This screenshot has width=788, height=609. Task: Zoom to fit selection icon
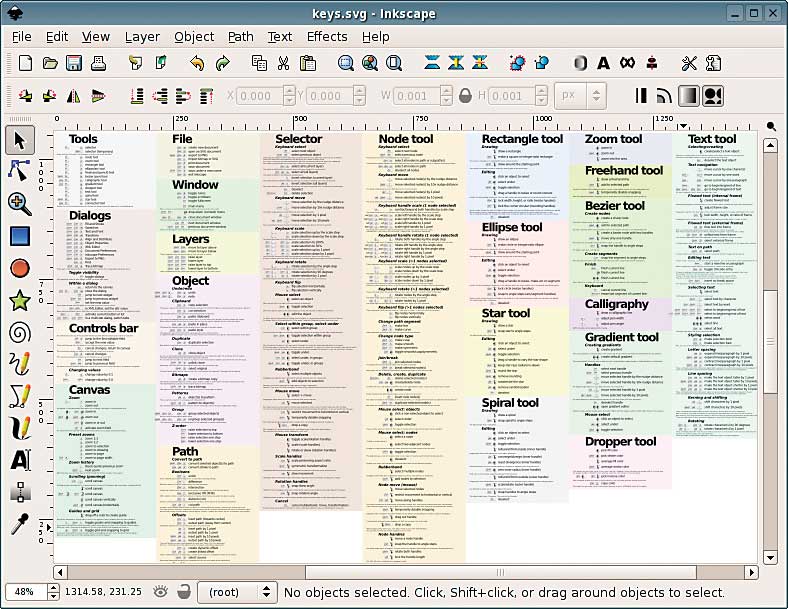[345, 63]
